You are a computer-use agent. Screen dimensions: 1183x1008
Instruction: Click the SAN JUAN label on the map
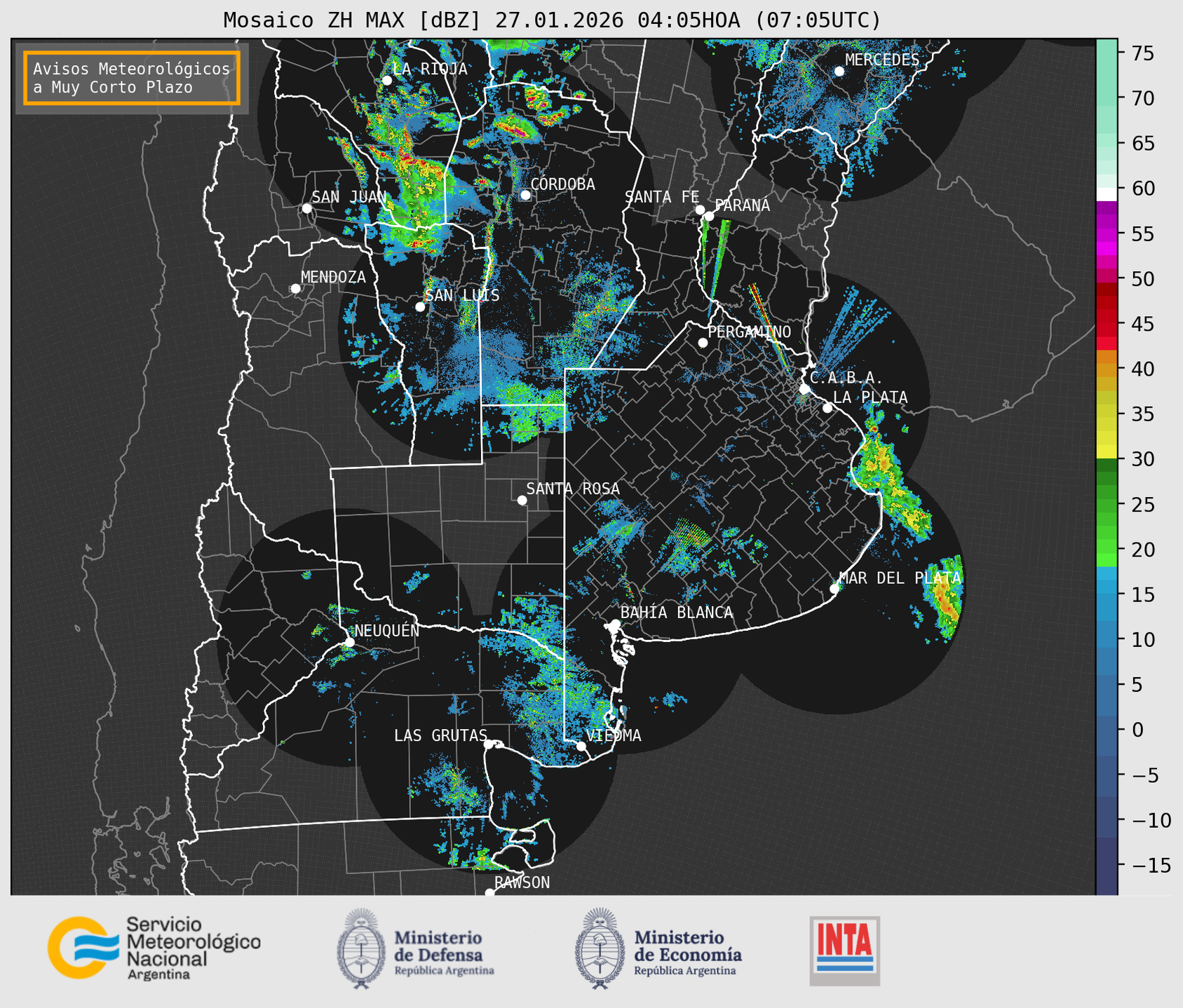coord(349,197)
